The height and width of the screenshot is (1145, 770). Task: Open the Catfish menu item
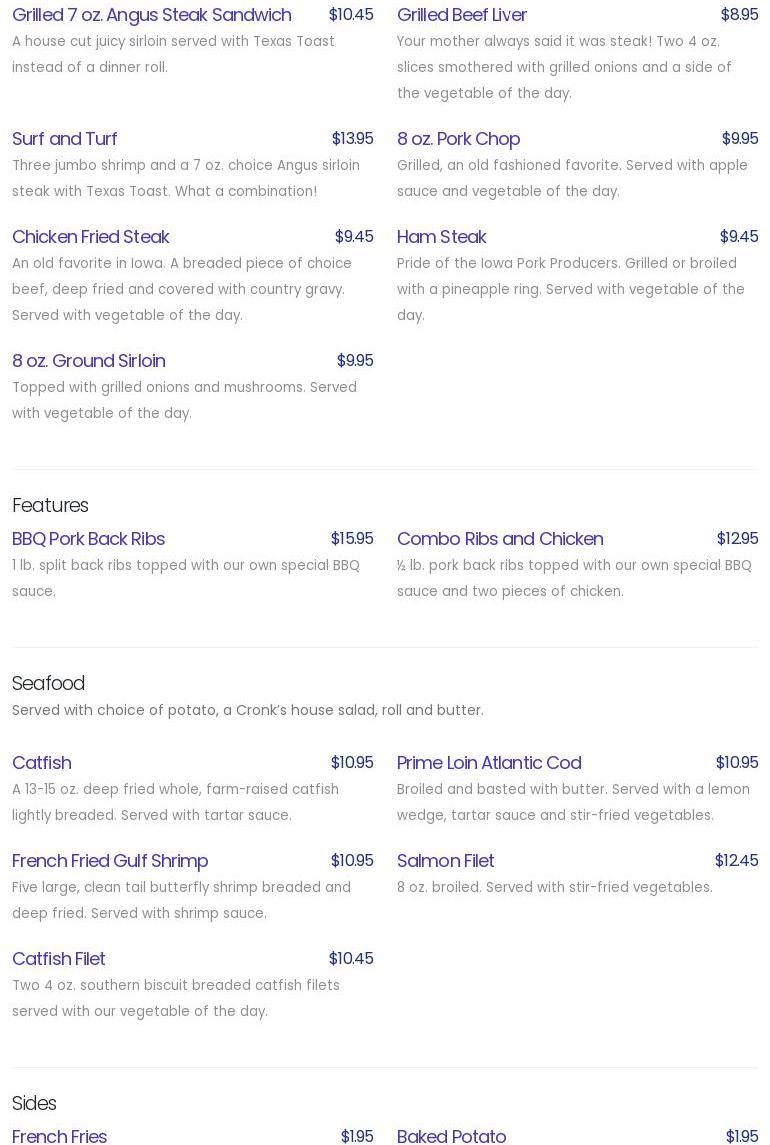tap(41, 763)
